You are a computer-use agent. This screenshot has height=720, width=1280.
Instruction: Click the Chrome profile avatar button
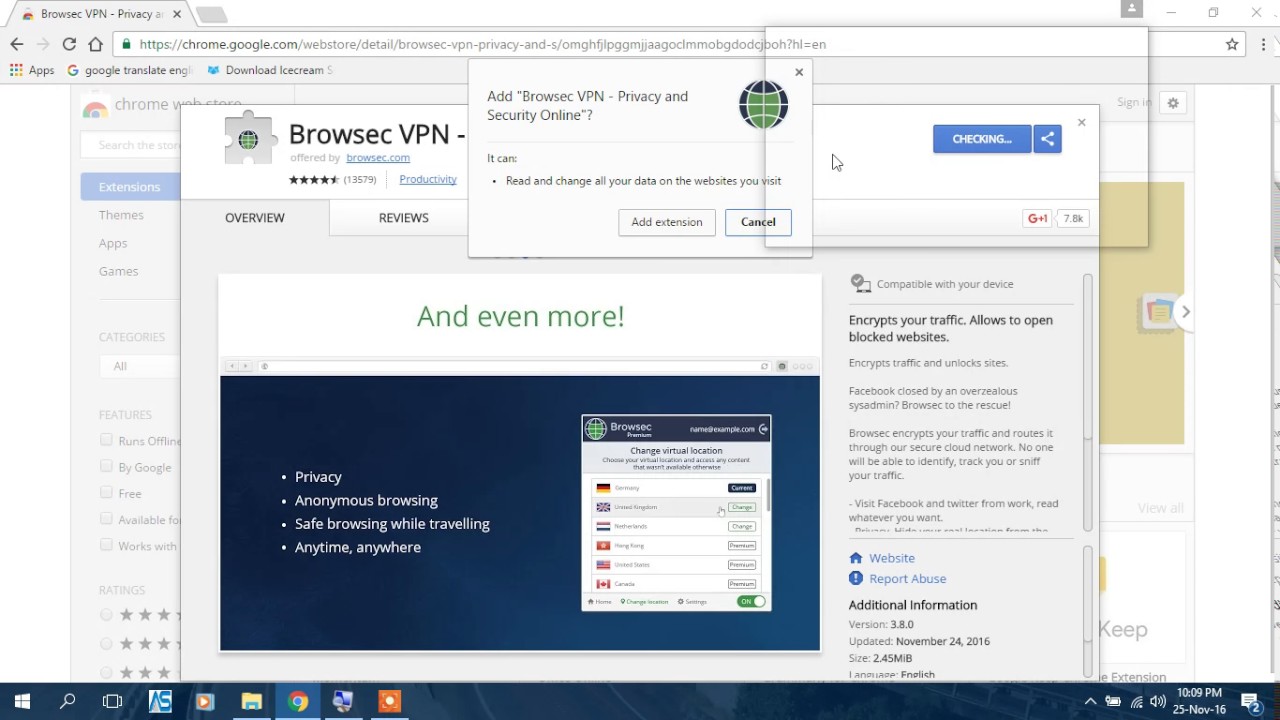coord(1132,9)
